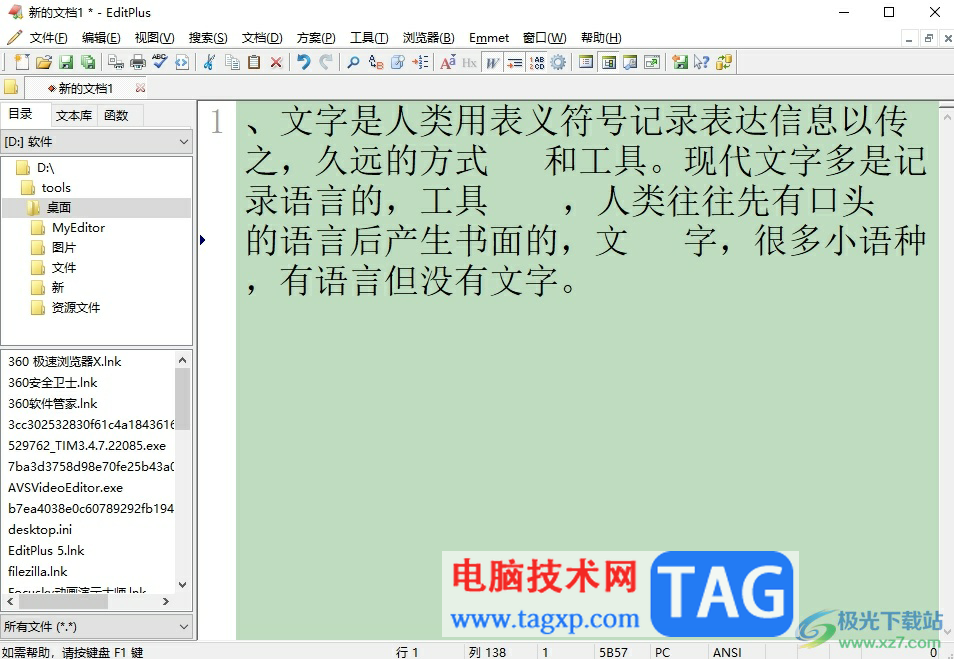954x659 pixels.
Task: Open font settings with the Aa icon
Action: point(448,62)
